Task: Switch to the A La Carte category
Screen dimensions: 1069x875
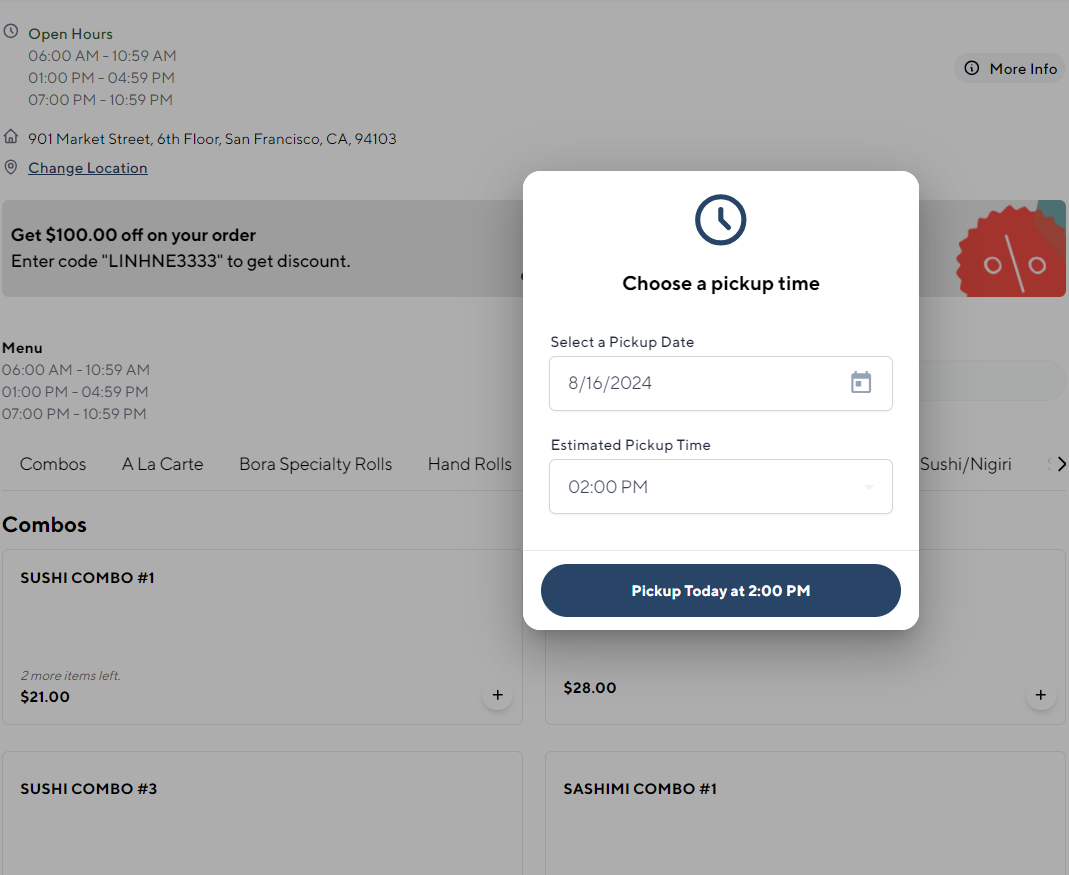Action: [x=162, y=464]
